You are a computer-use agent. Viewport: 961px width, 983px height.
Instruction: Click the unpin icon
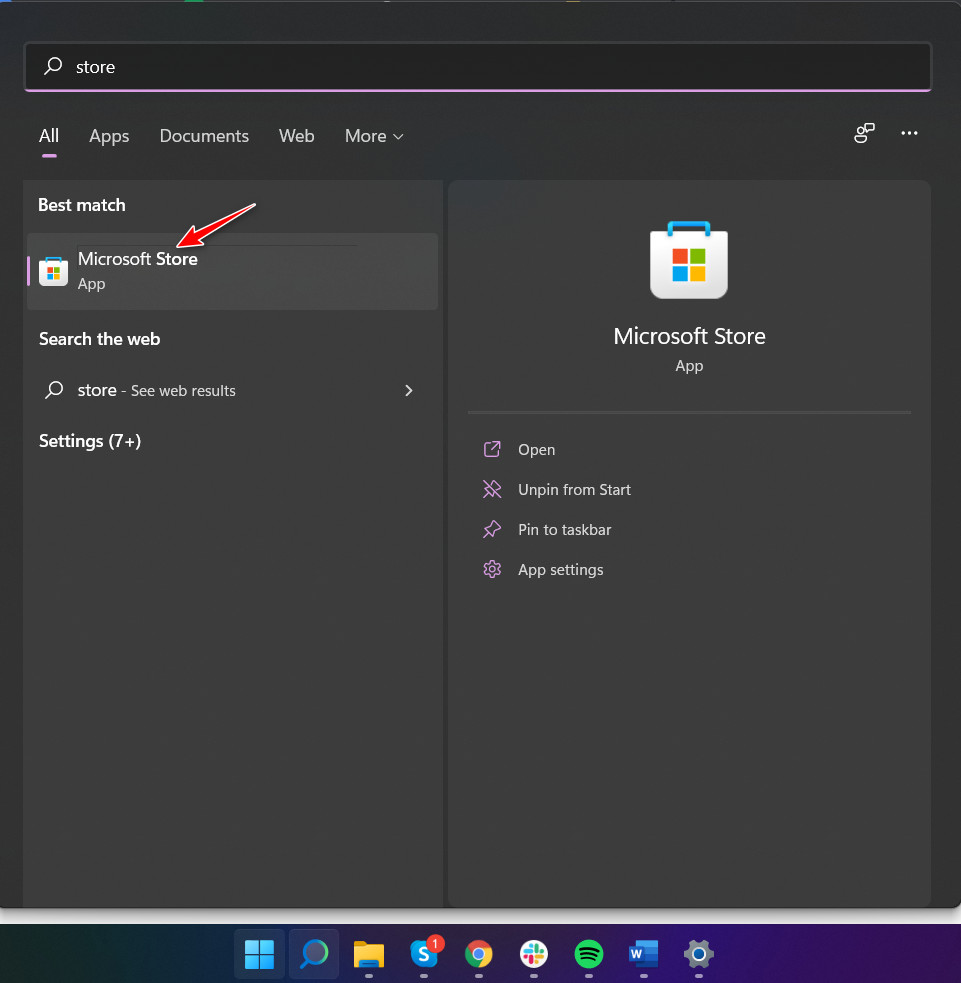[x=492, y=489]
